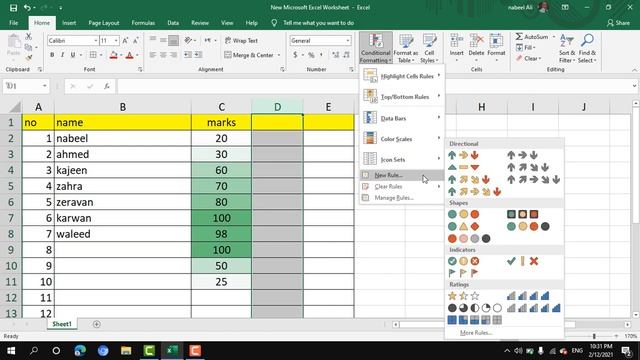640x360 pixels.
Task: Open Format as Table gallery
Action: (406, 48)
